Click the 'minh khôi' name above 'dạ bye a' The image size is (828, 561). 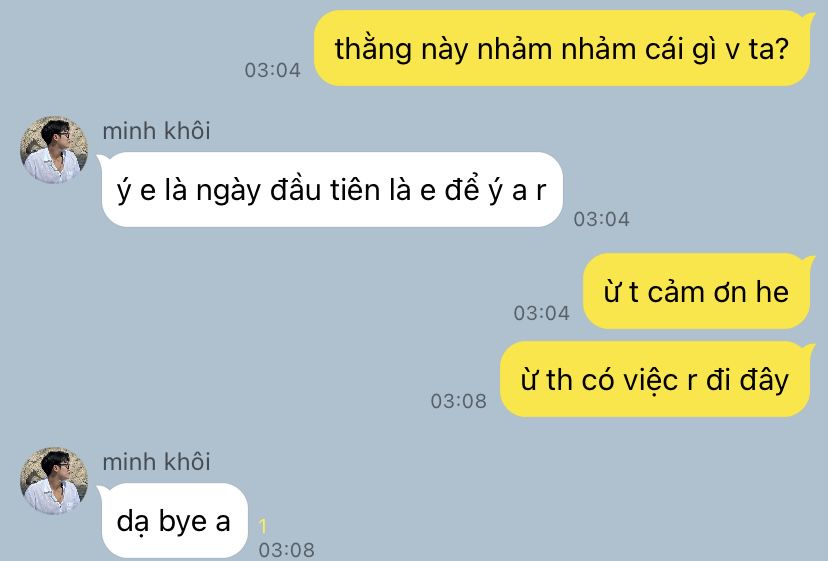(x=156, y=462)
